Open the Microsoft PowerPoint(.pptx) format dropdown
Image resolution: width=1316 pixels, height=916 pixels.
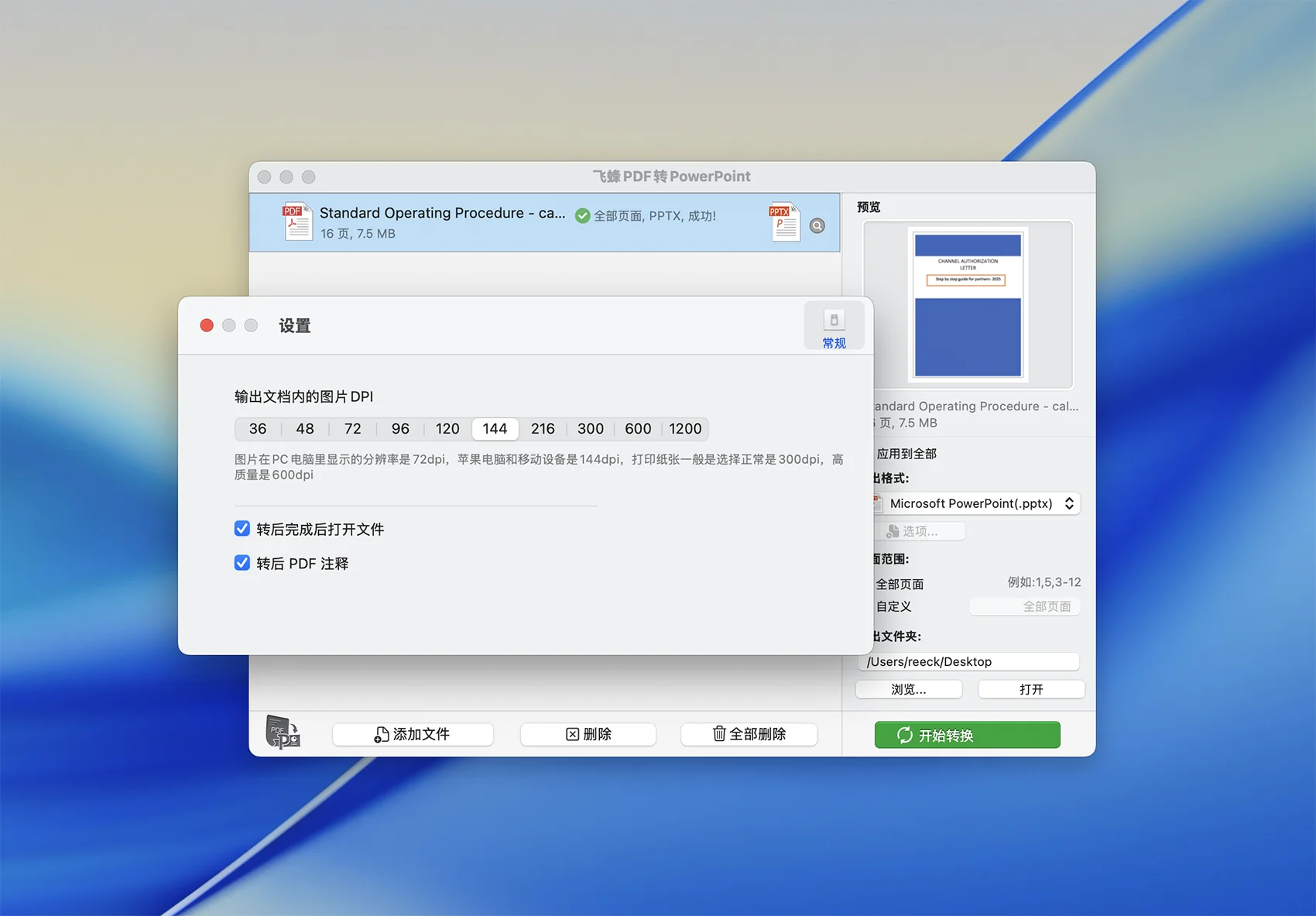977,503
